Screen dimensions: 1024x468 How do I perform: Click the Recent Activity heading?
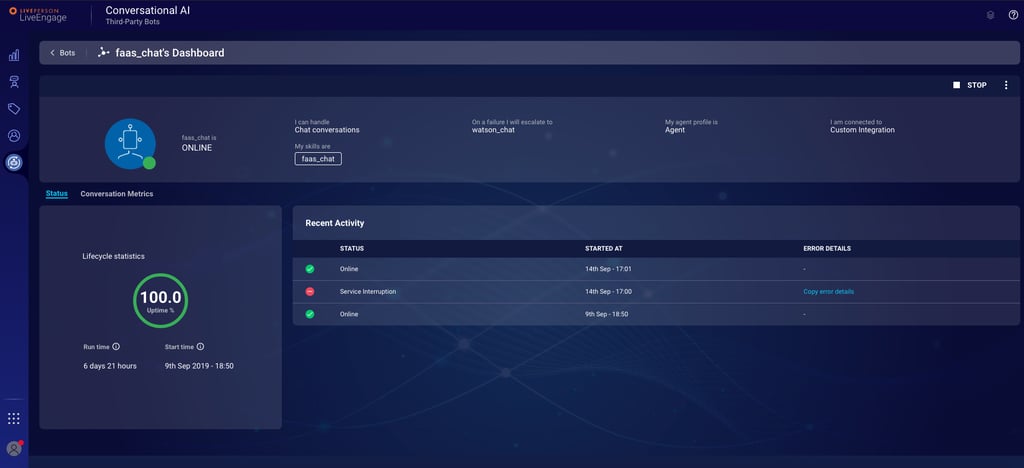coord(334,223)
